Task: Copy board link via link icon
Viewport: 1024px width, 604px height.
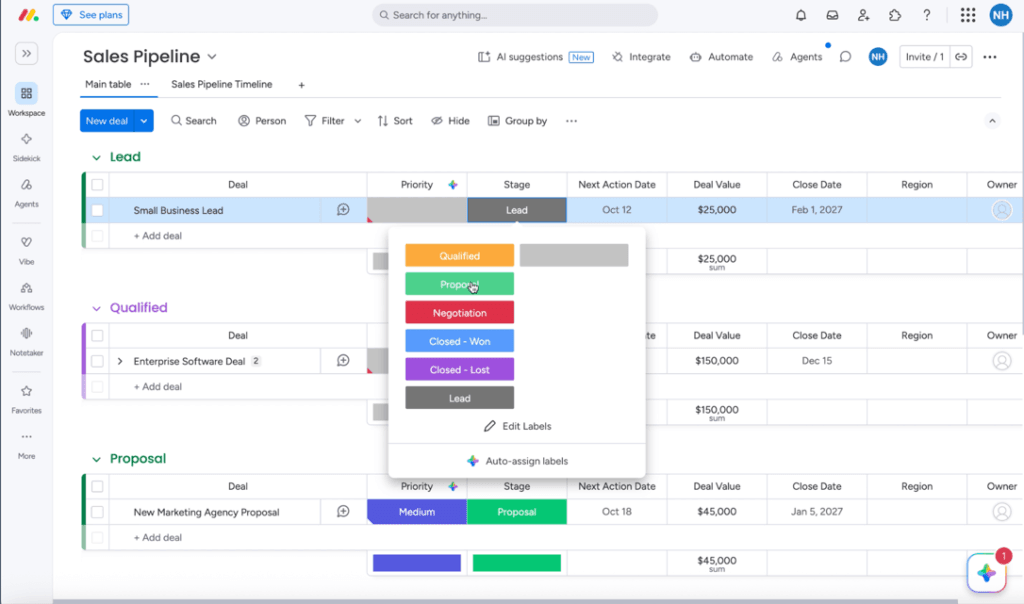Action: point(961,57)
